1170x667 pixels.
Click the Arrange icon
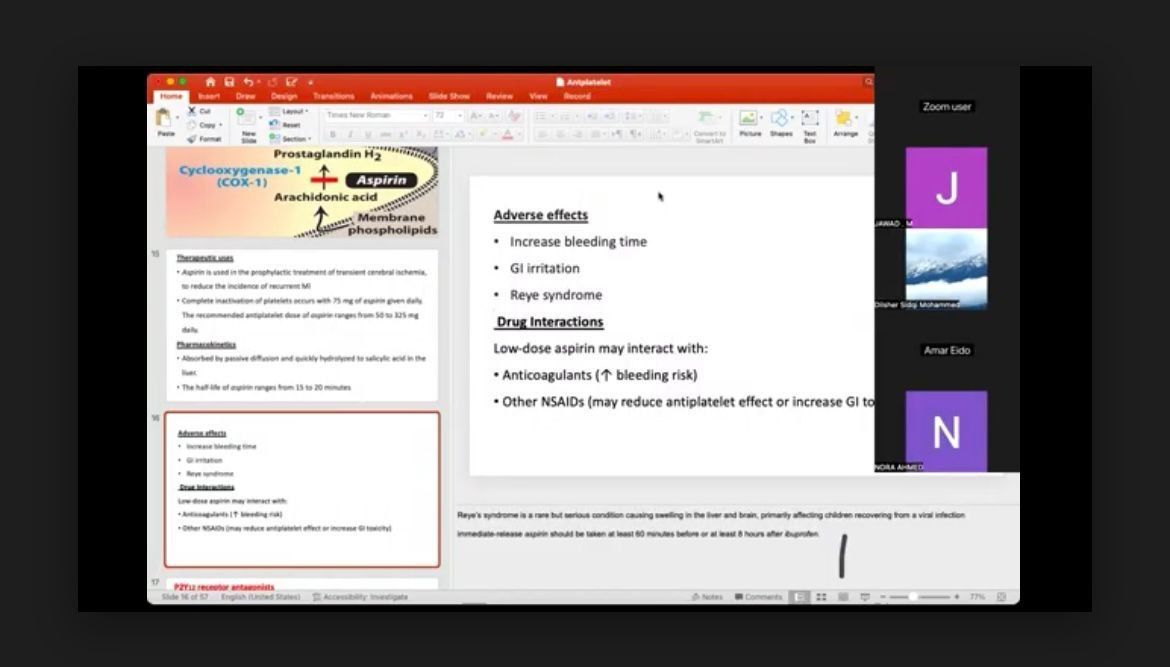(845, 123)
